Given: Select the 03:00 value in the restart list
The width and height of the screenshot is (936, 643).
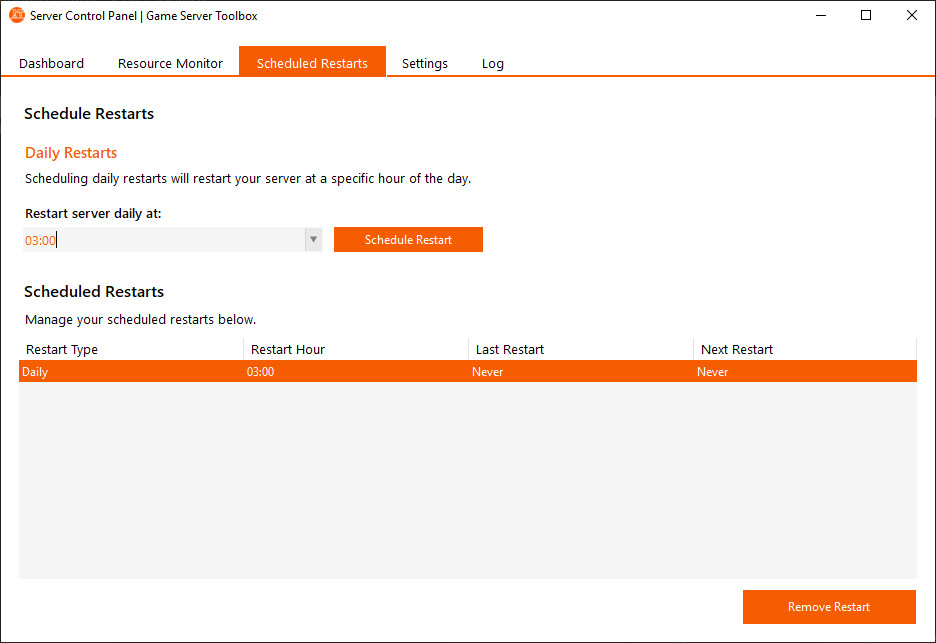Looking at the screenshot, I should point(261,371).
